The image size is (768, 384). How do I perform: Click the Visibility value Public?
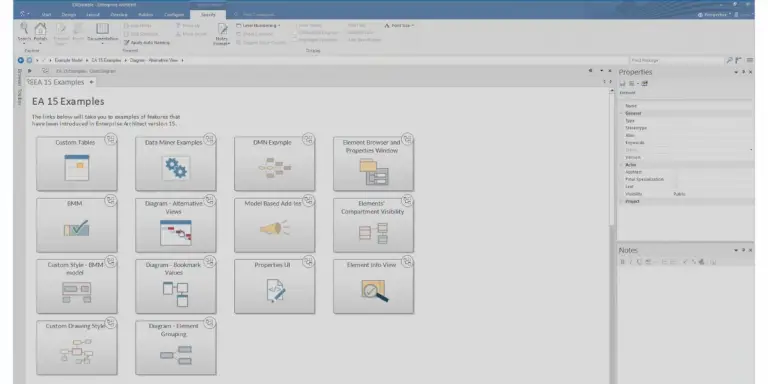[679, 194]
